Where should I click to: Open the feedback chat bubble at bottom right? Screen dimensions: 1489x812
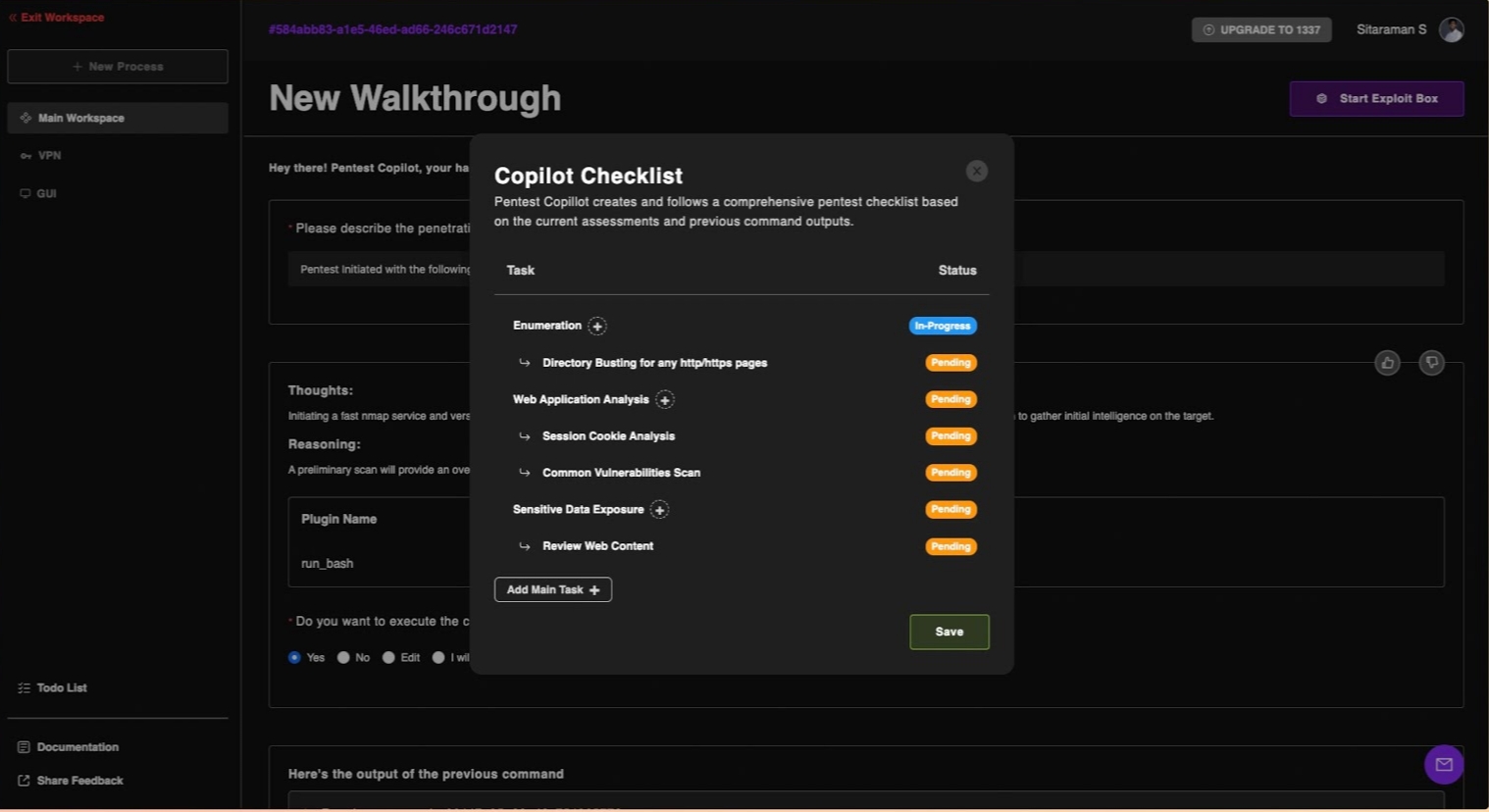tap(1443, 765)
